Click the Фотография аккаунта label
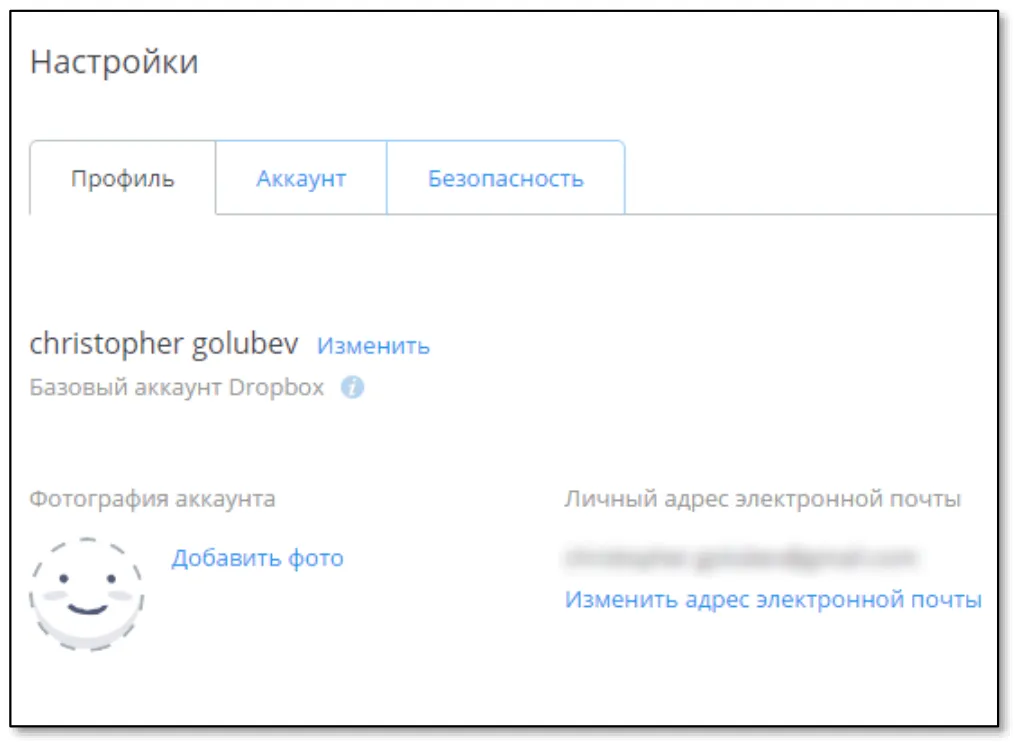The height and width of the screenshot is (749, 1021). (152, 499)
